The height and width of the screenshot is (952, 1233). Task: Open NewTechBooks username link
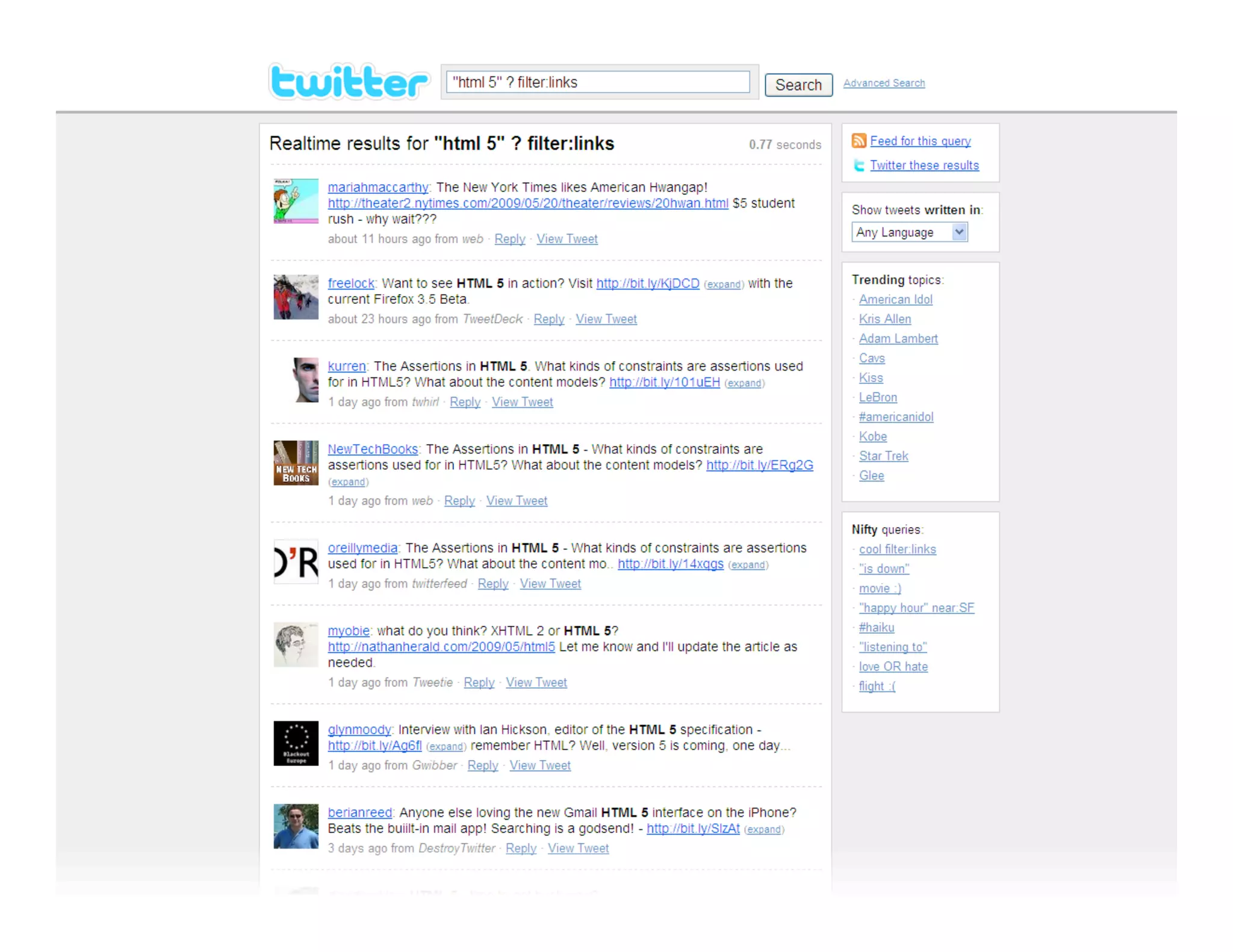[x=373, y=450]
